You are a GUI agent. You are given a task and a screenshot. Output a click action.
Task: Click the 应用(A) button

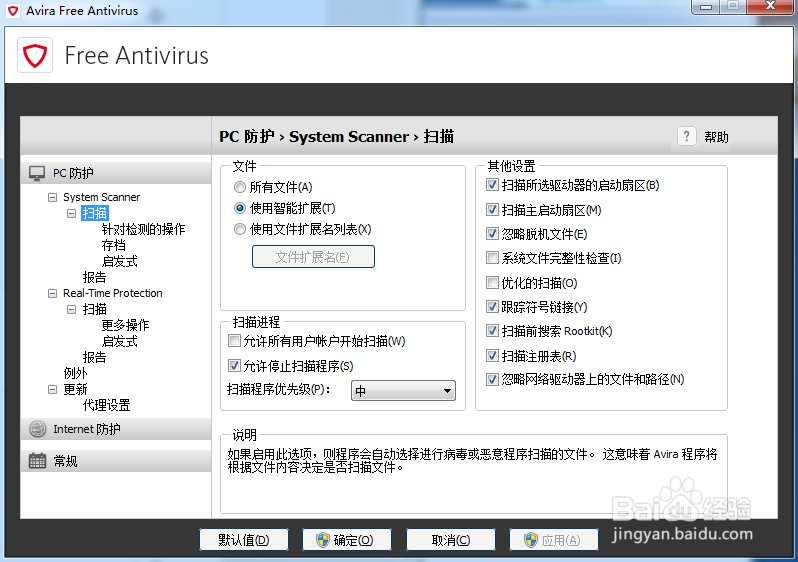tap(554, 540)
